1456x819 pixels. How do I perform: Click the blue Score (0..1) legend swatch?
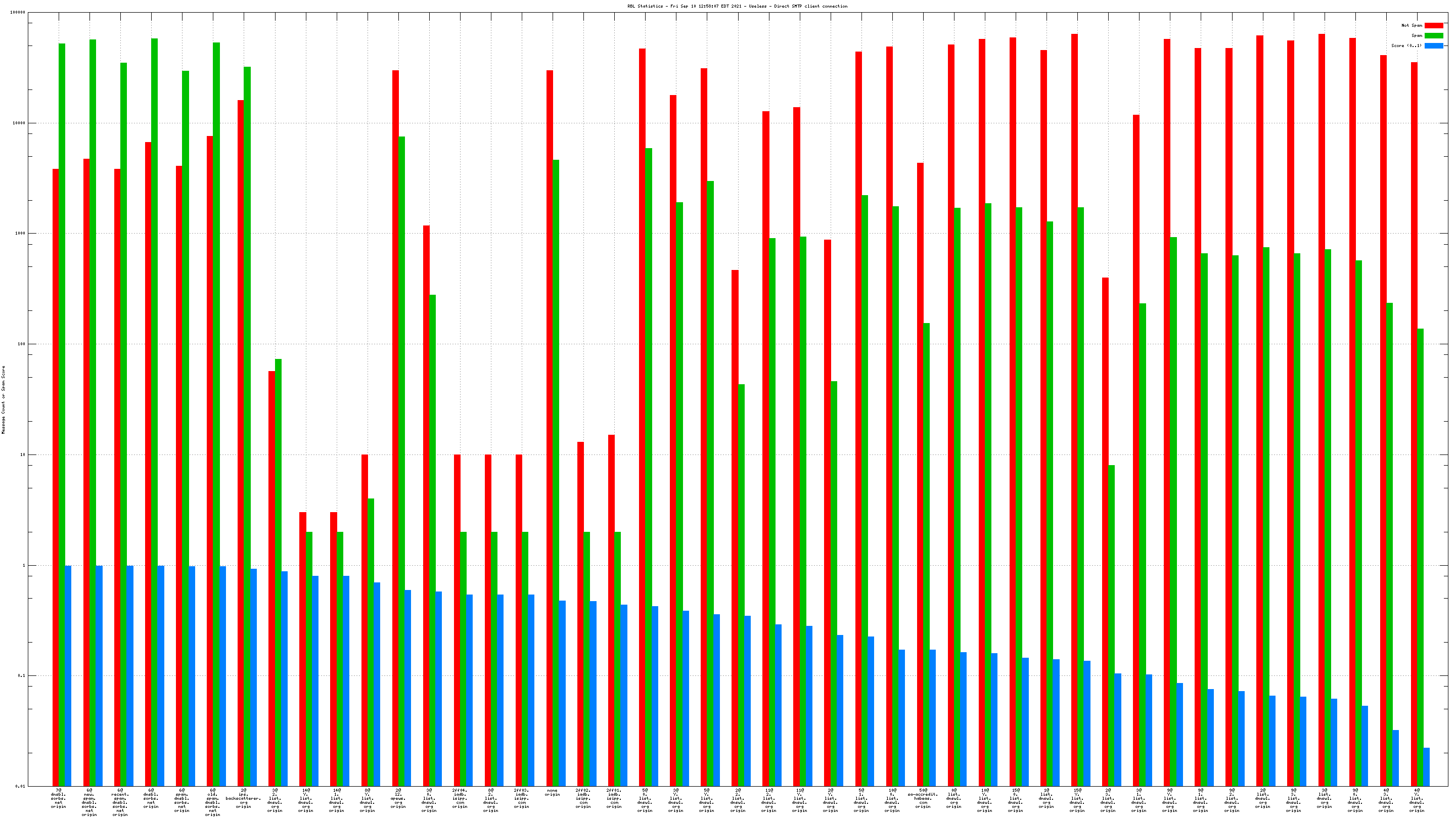tap(1433, 46)
